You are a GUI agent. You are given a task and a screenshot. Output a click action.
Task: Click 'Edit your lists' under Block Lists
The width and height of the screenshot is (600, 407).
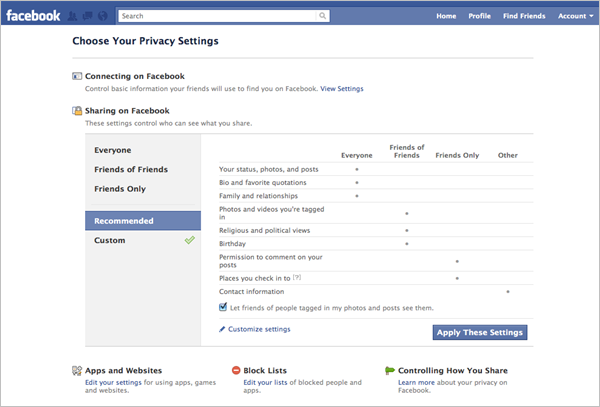click(x=266, y=382)
